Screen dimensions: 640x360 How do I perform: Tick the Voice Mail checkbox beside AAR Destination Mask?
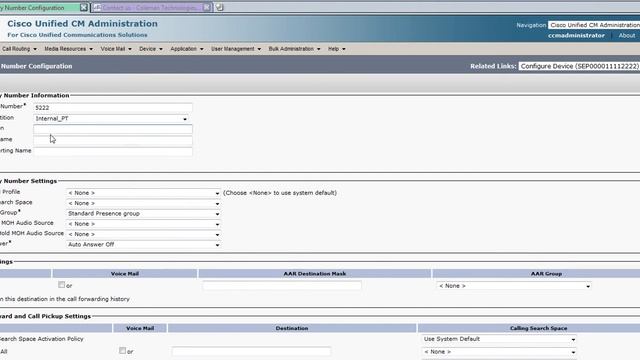coord(61,285)
